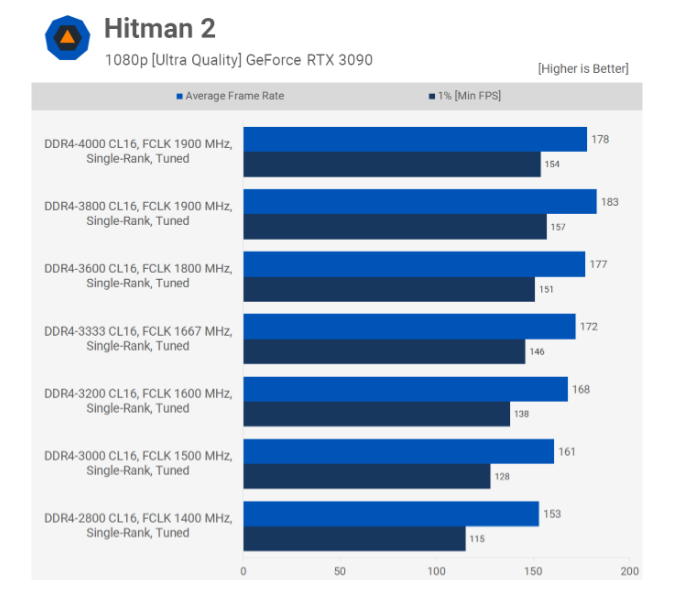Click the '1080p [Ultra Quality] GeForce RTX 3090' subtitle
This screenshot has width=675, height=589.
(x=239, y=60)
